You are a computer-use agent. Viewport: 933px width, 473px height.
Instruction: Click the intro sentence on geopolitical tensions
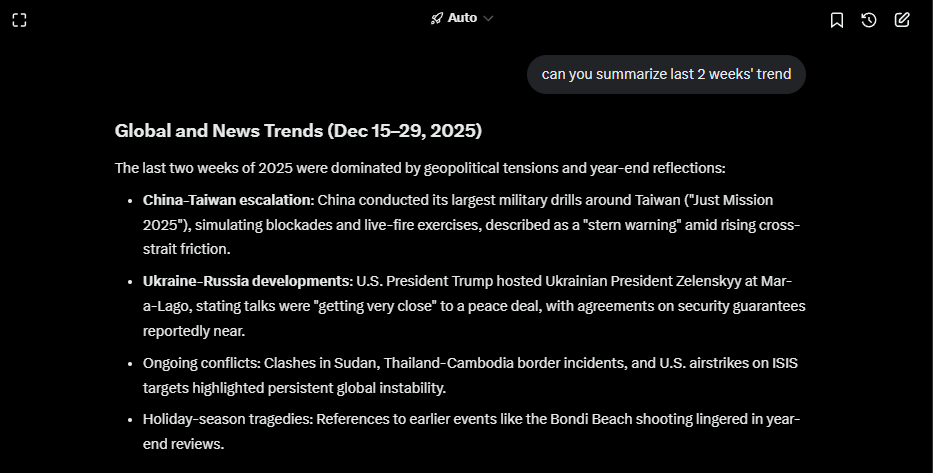pos(419,168)
